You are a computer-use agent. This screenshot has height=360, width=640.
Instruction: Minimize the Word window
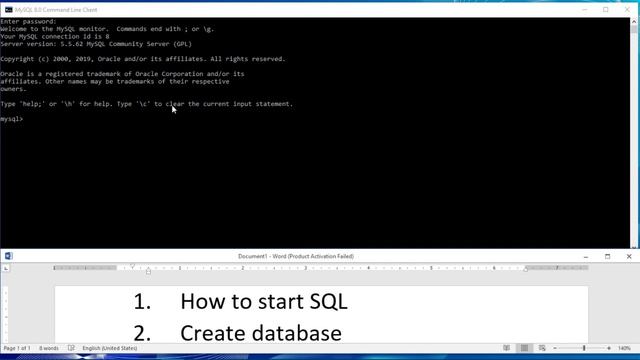pos(586,256)
